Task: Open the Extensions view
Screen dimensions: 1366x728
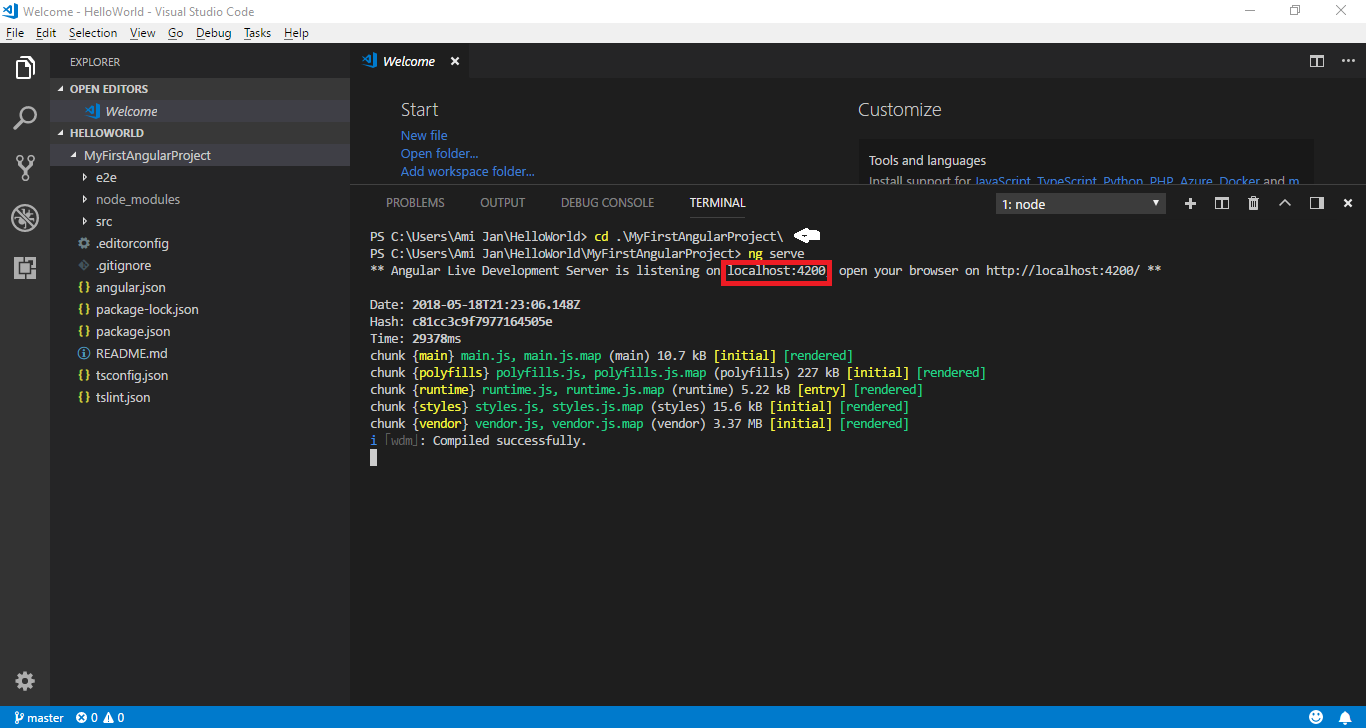Action: pyautogui.click(x=25, y=268)
